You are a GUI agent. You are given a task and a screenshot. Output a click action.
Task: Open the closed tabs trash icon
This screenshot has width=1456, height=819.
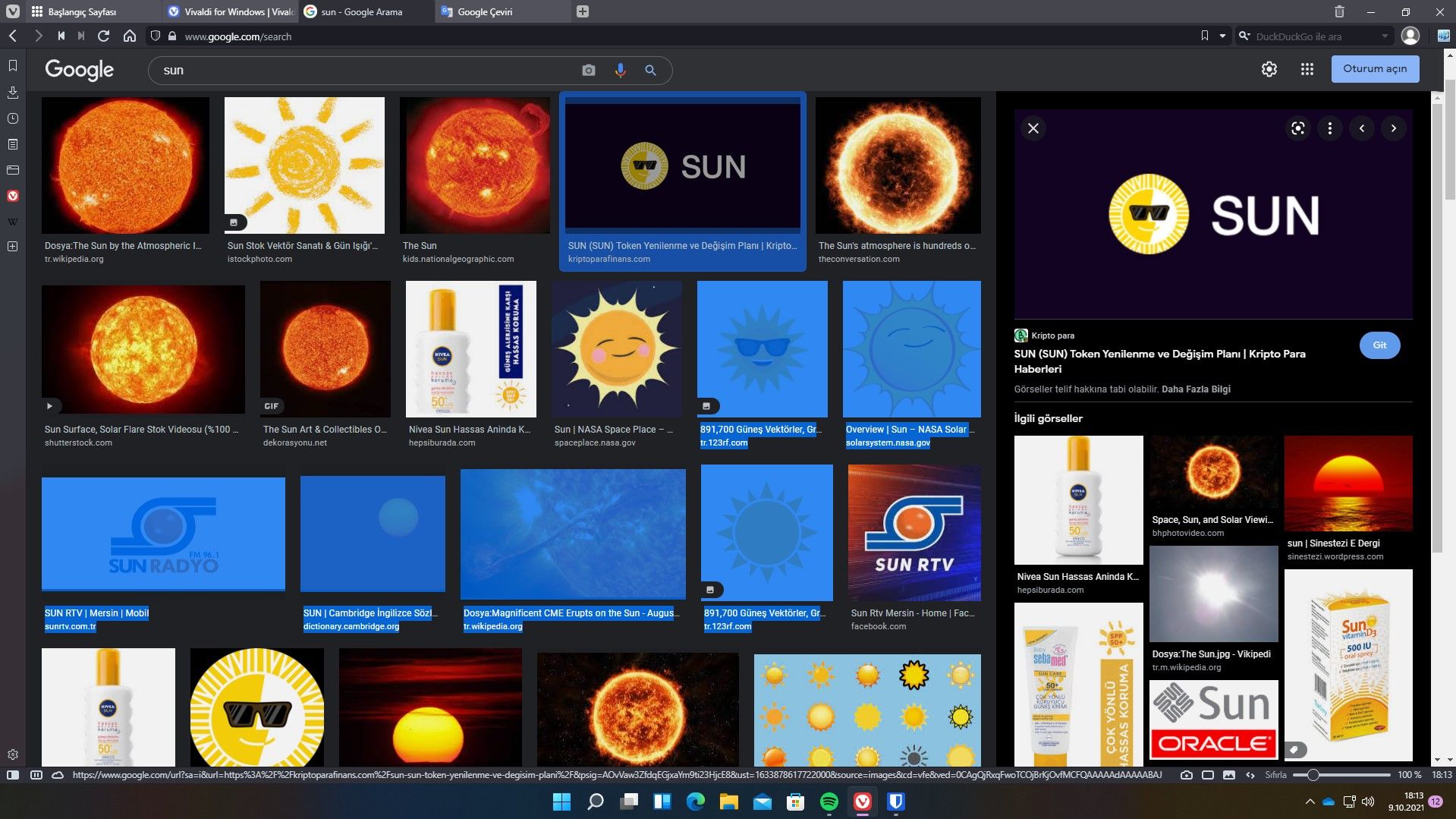point(1339,11)
